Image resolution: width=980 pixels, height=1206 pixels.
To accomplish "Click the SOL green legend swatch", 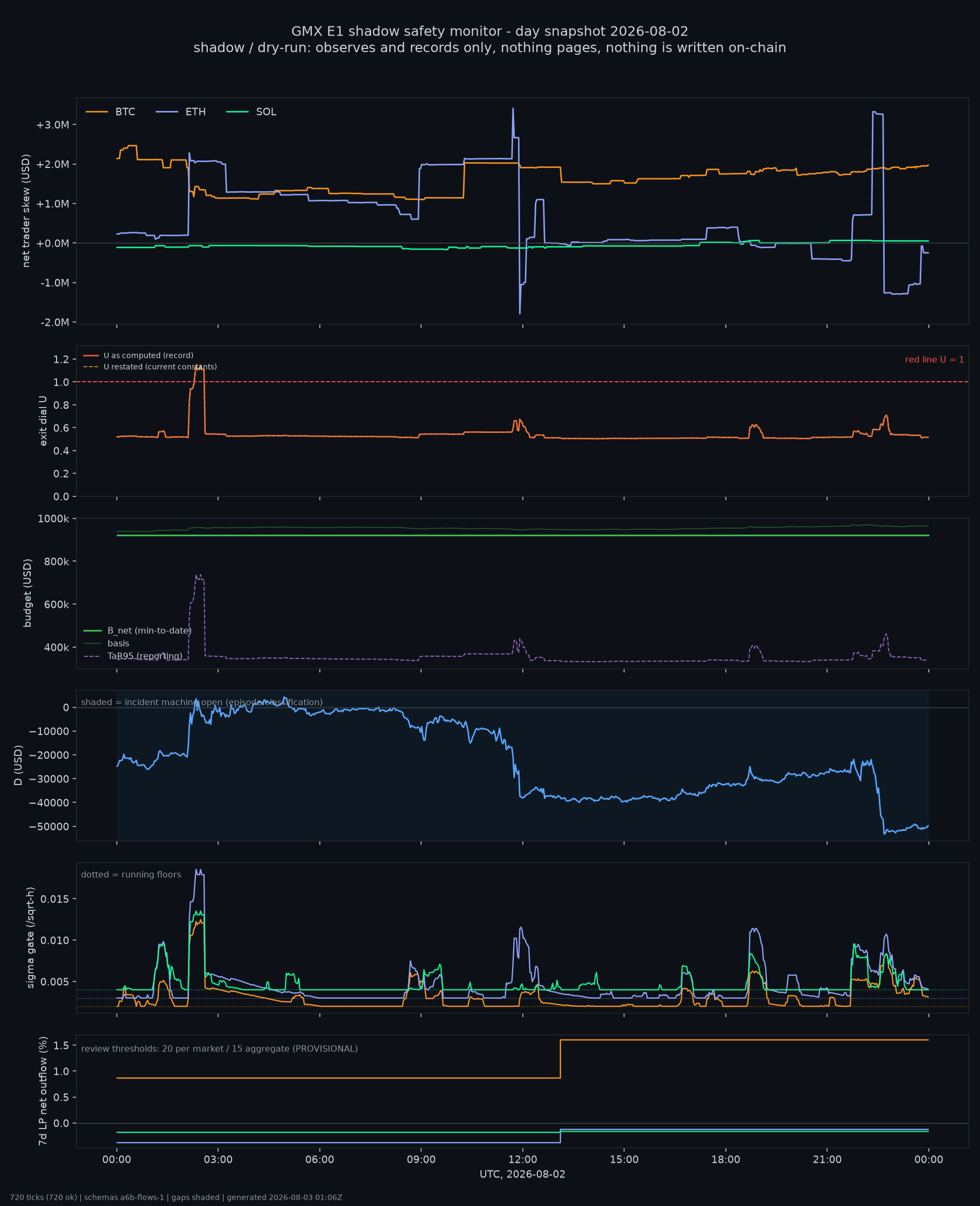I will [237, 112].
